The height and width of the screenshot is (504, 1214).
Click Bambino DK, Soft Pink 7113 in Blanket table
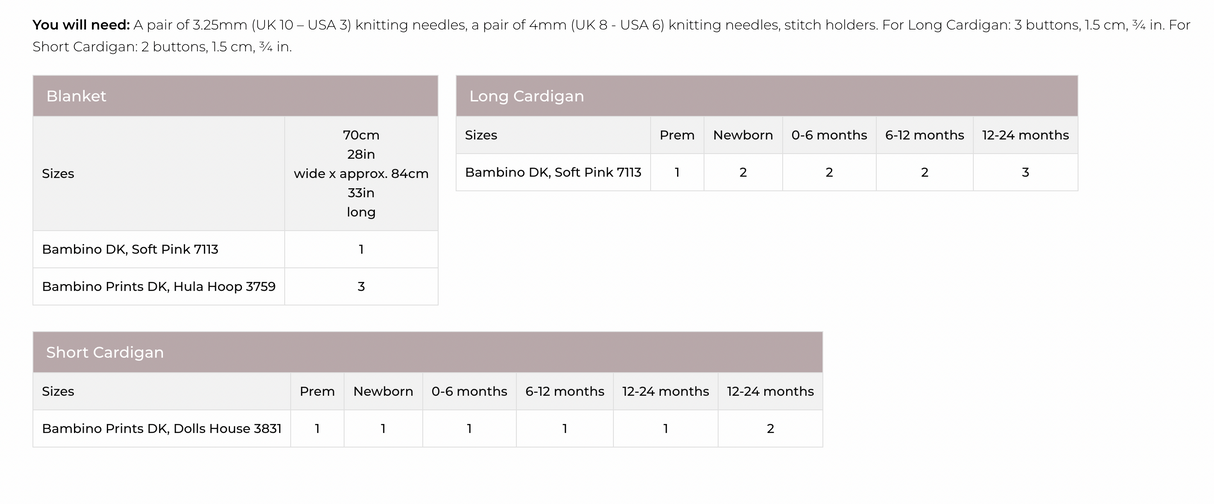click(130, 249)
